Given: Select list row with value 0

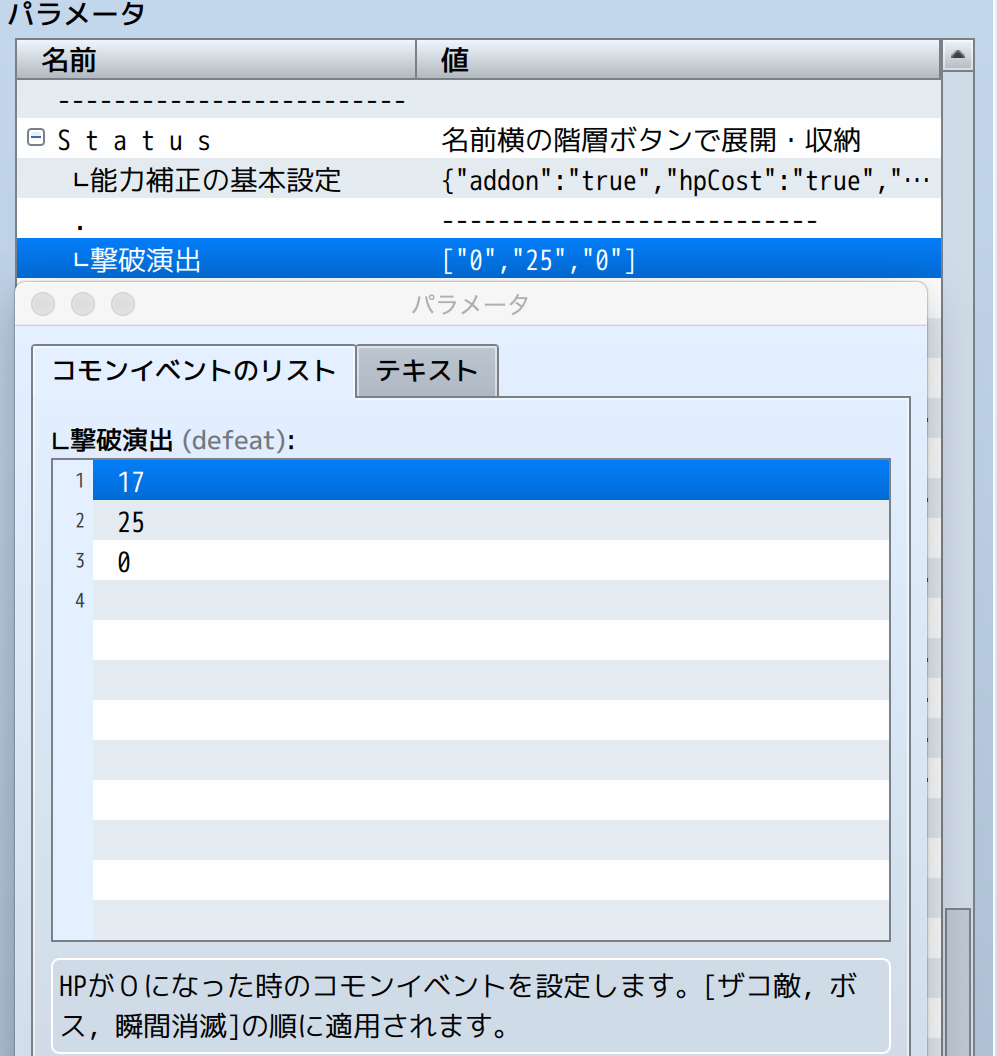Looking at the screenshot, I should click(x=490, y=562).
